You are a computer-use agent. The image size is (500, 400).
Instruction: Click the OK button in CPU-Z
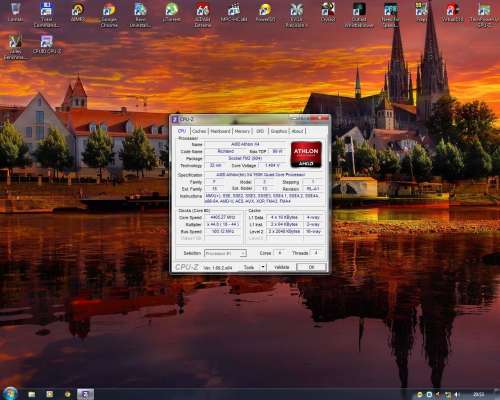tap(311, 267)
